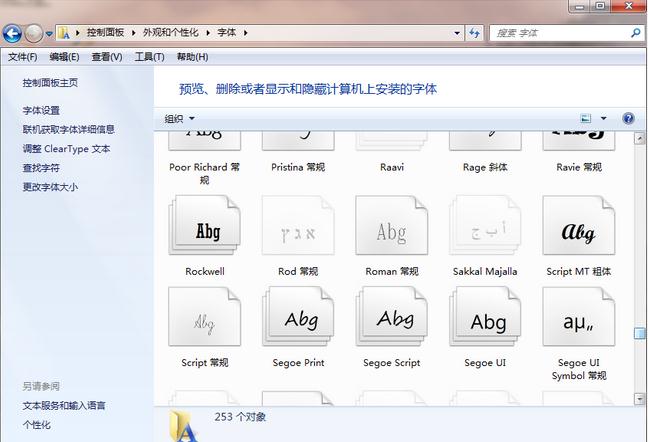The width and height of the screenshot is (648, 442).
Task: Open 查找字符 link
Action: click(41, 168)
